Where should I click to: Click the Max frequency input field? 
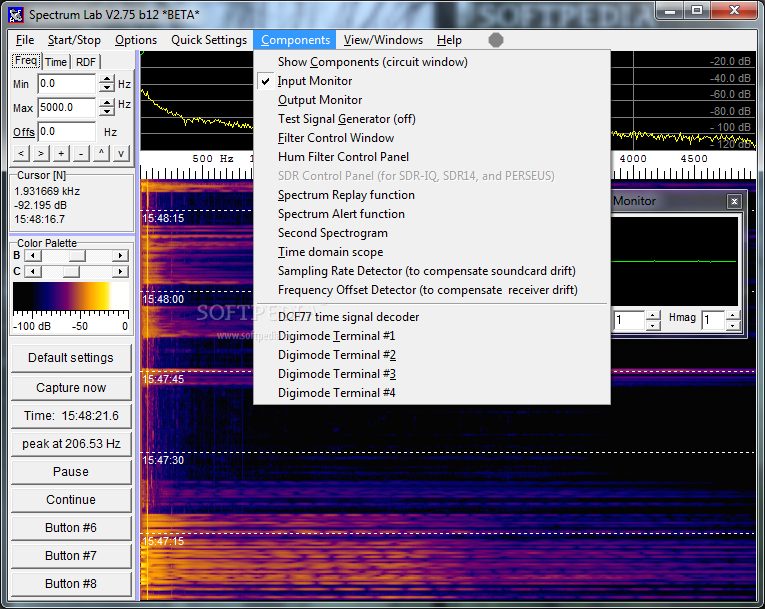66,107
